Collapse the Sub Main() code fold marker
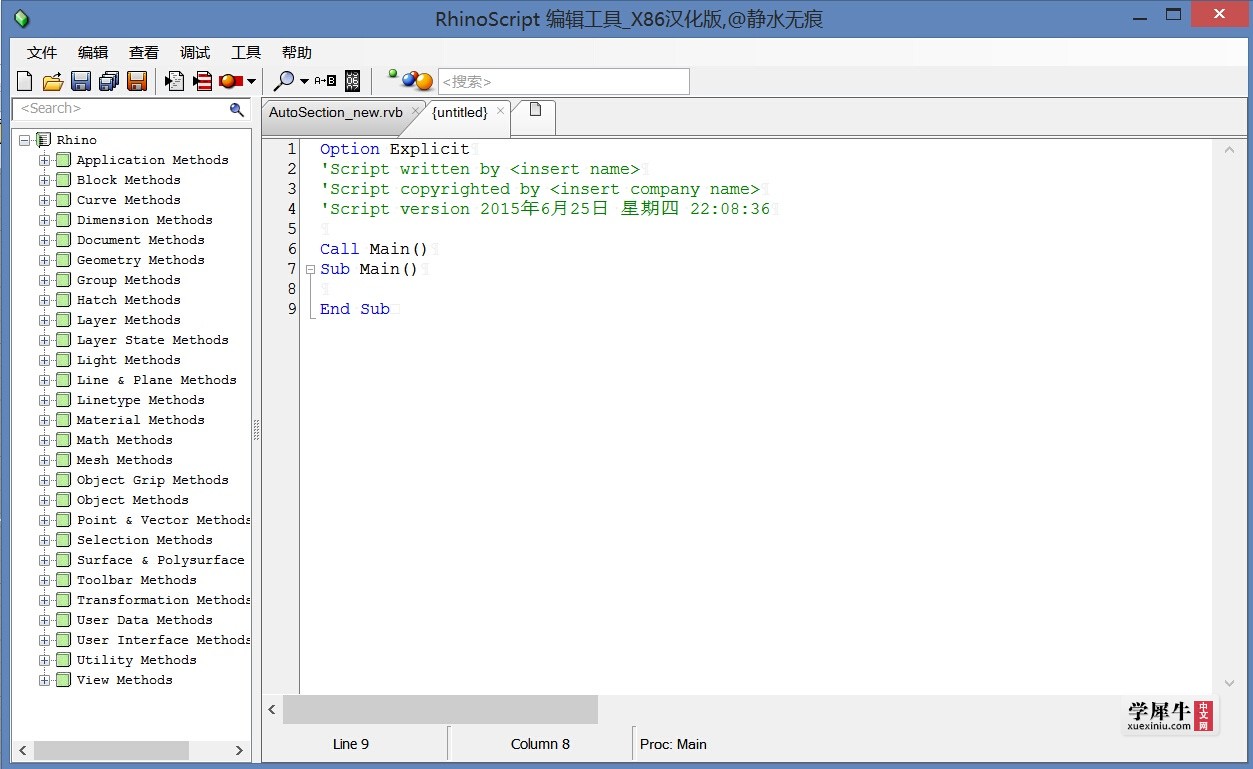This screenshot has width=1253, height=769. [x=310, y=269]
